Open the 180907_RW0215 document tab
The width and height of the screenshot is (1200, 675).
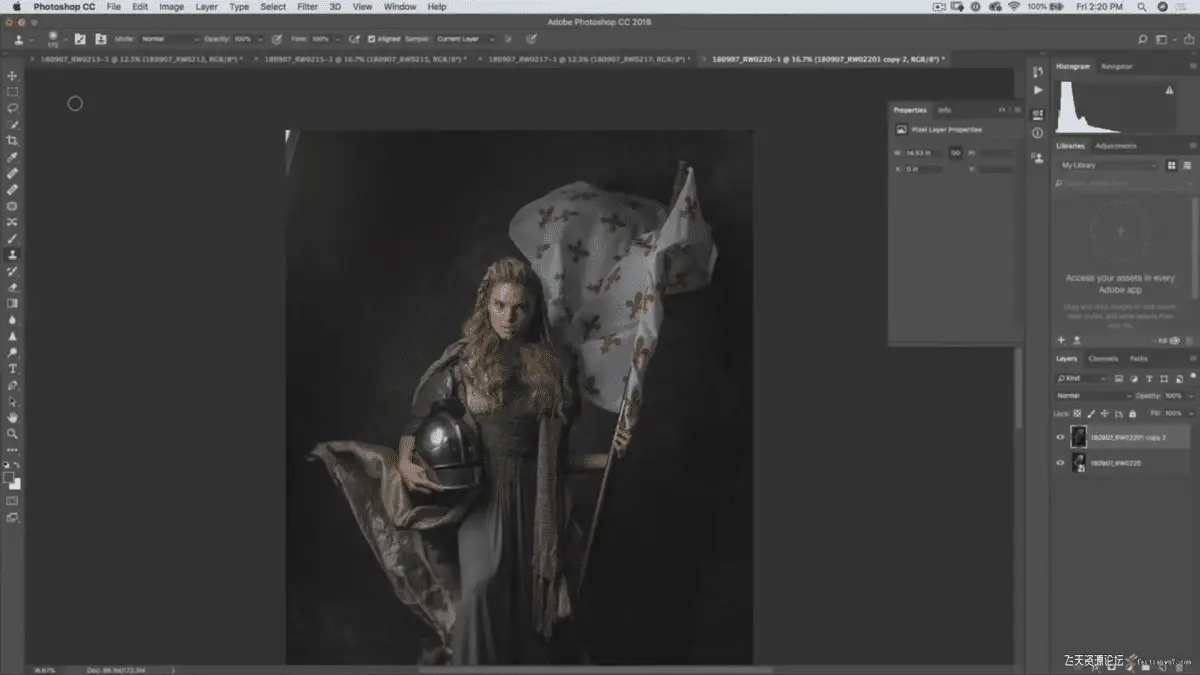[x=360, y=60]
